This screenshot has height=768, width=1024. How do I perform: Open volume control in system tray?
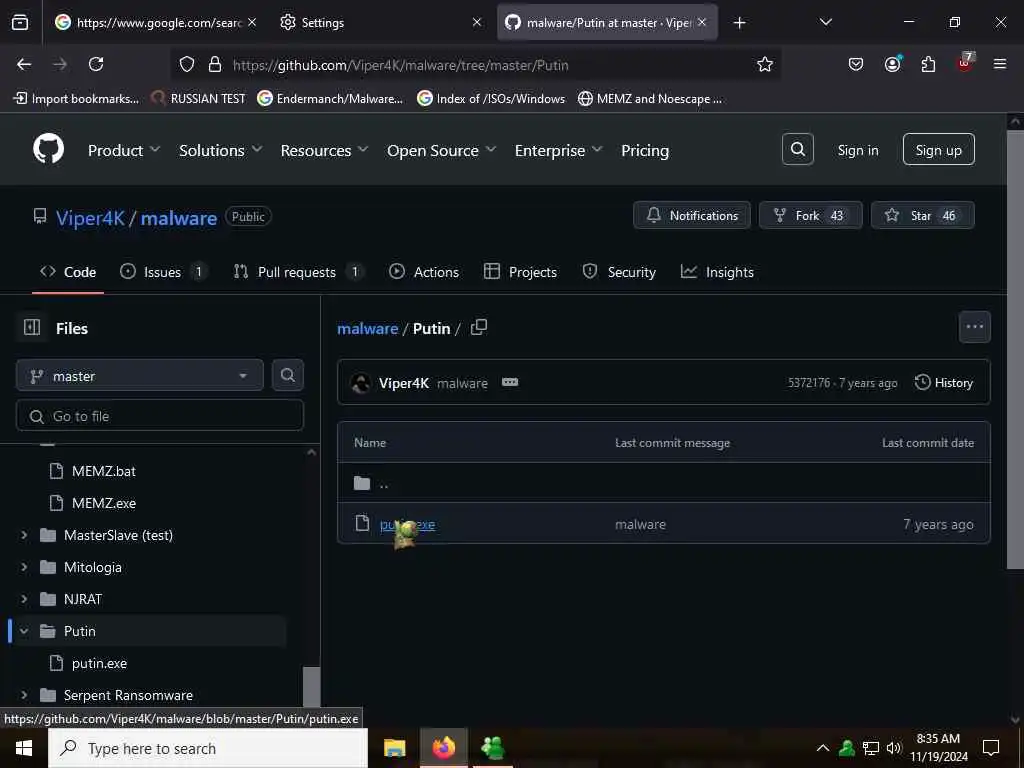pyautogui.click(x=893, y=748)
